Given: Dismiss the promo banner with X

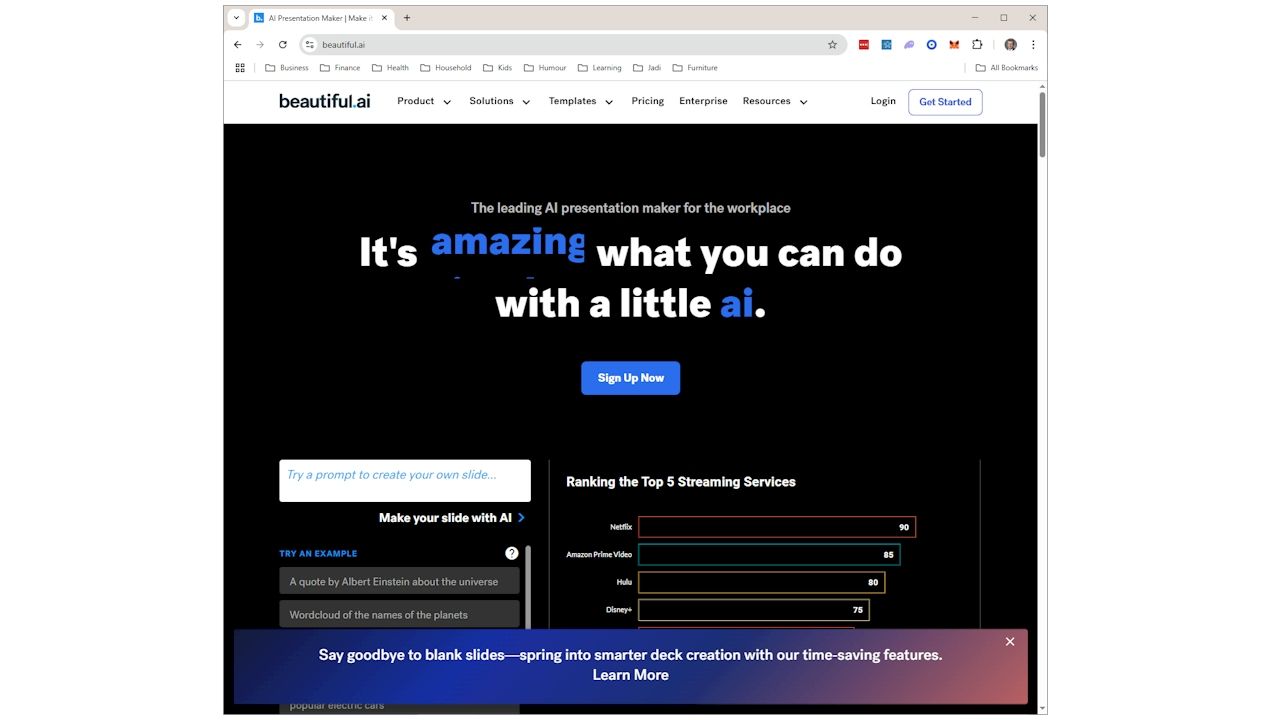Looking at the screenshot, I should tap(1010, 642).
